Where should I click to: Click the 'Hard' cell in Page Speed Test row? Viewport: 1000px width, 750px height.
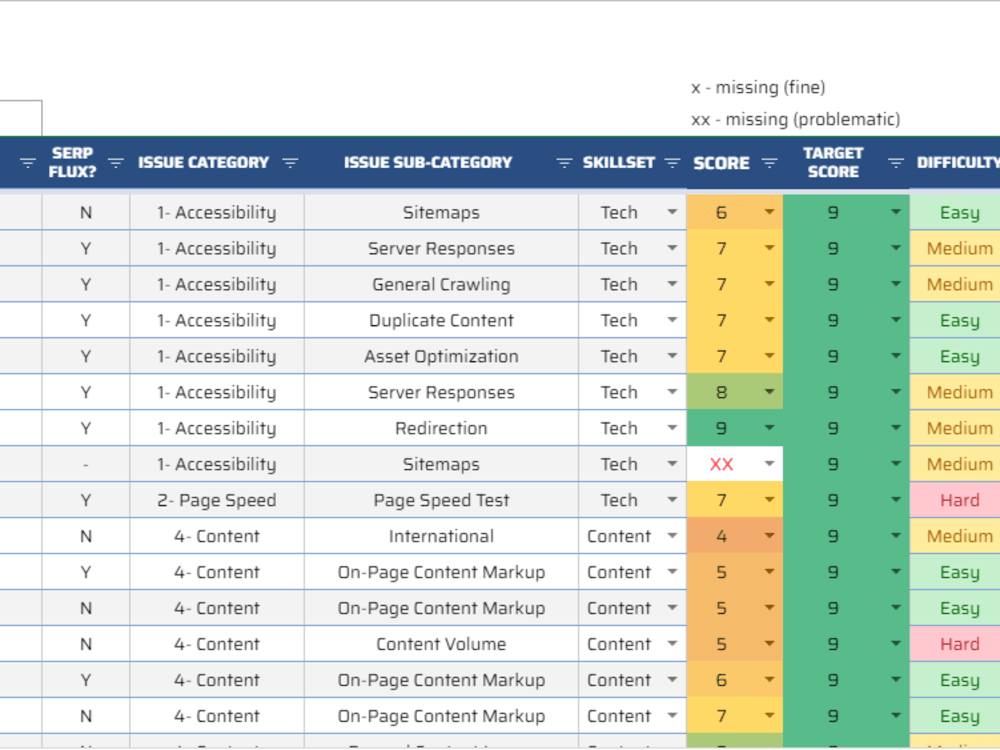click(955, 501)
